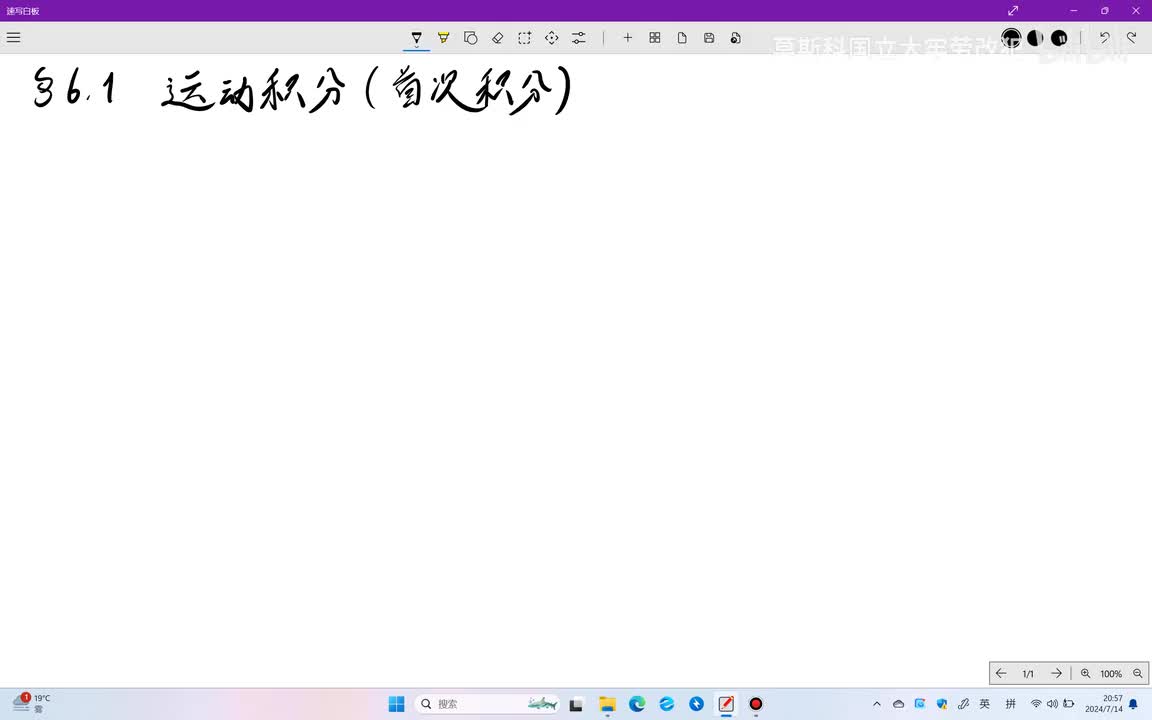Go to next page arrow
1152x720 pixels.
(1056, 673)
